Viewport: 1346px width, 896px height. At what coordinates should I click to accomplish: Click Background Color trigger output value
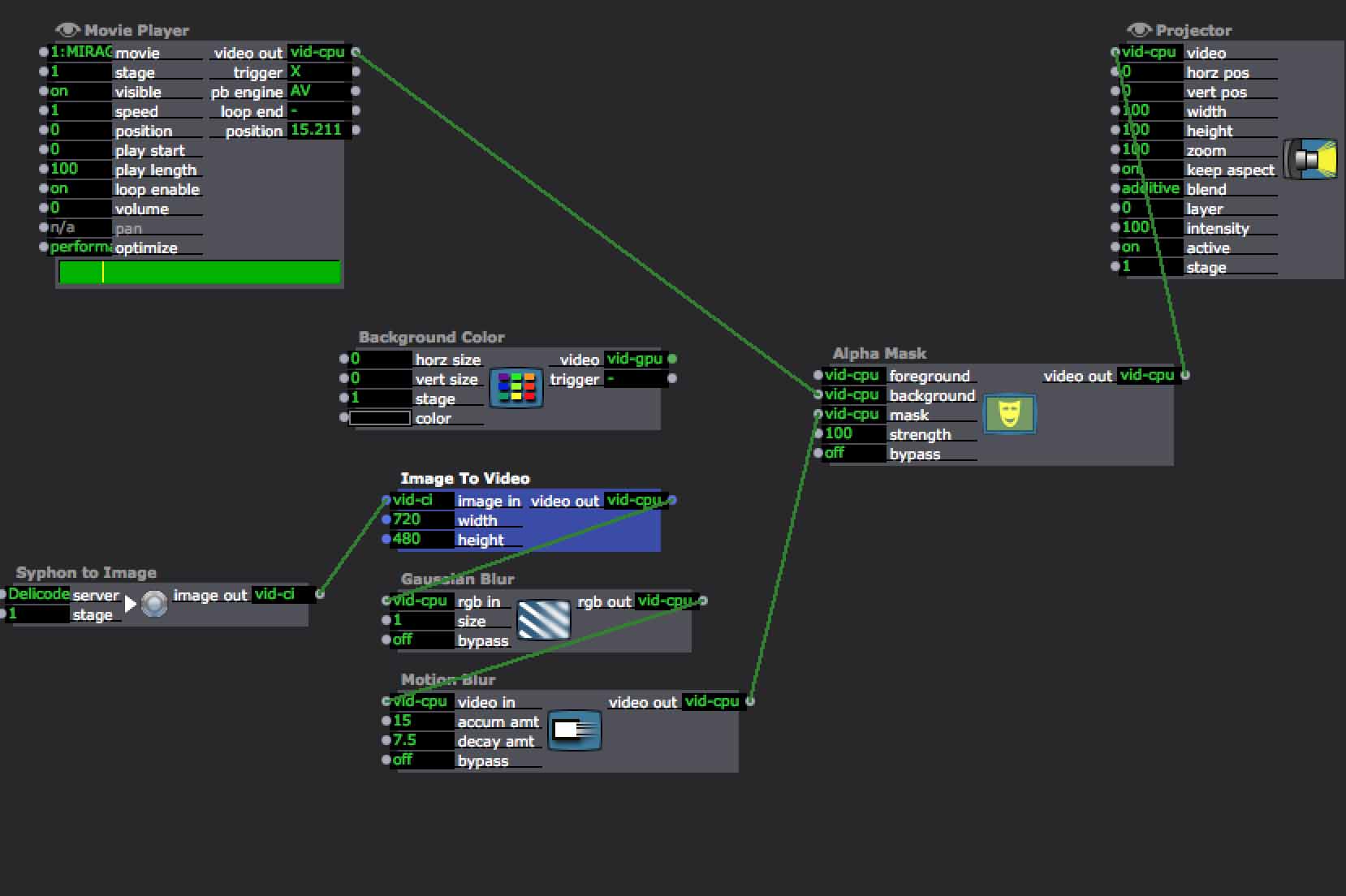636,378
